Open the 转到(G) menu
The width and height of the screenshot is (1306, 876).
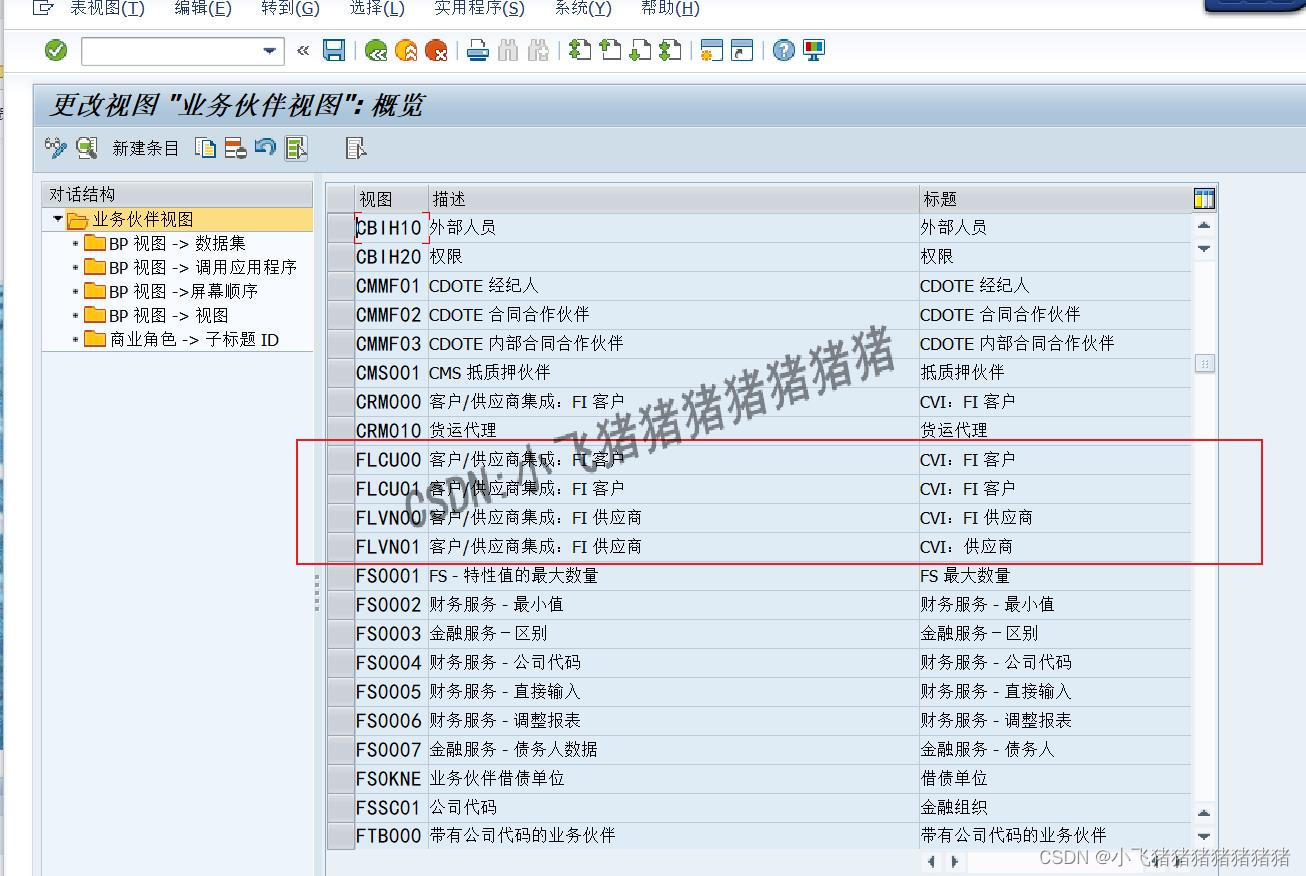tap(290, 8)
